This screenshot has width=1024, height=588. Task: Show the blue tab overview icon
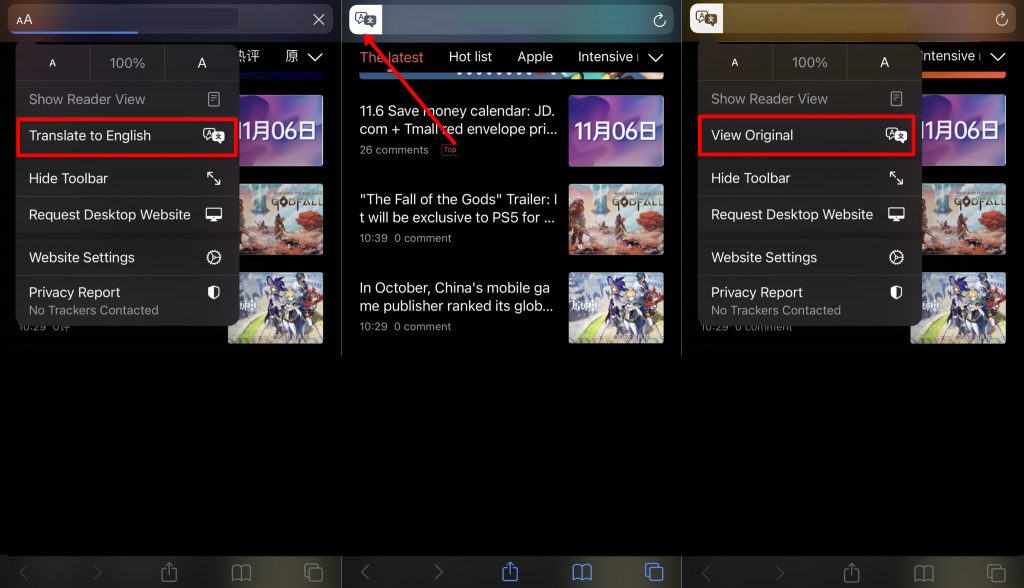tap(654, 572)
